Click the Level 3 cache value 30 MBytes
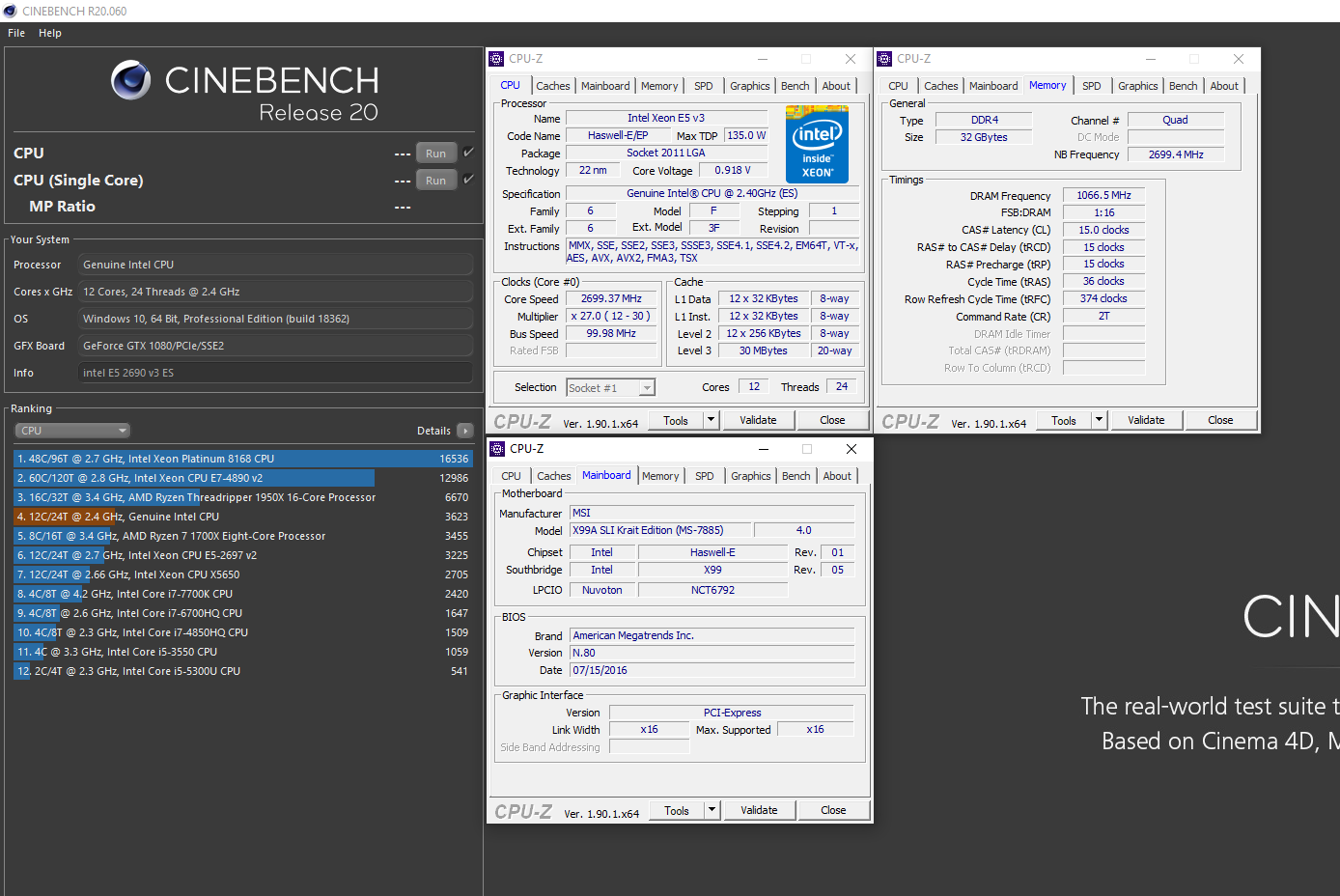 point(764,351)
